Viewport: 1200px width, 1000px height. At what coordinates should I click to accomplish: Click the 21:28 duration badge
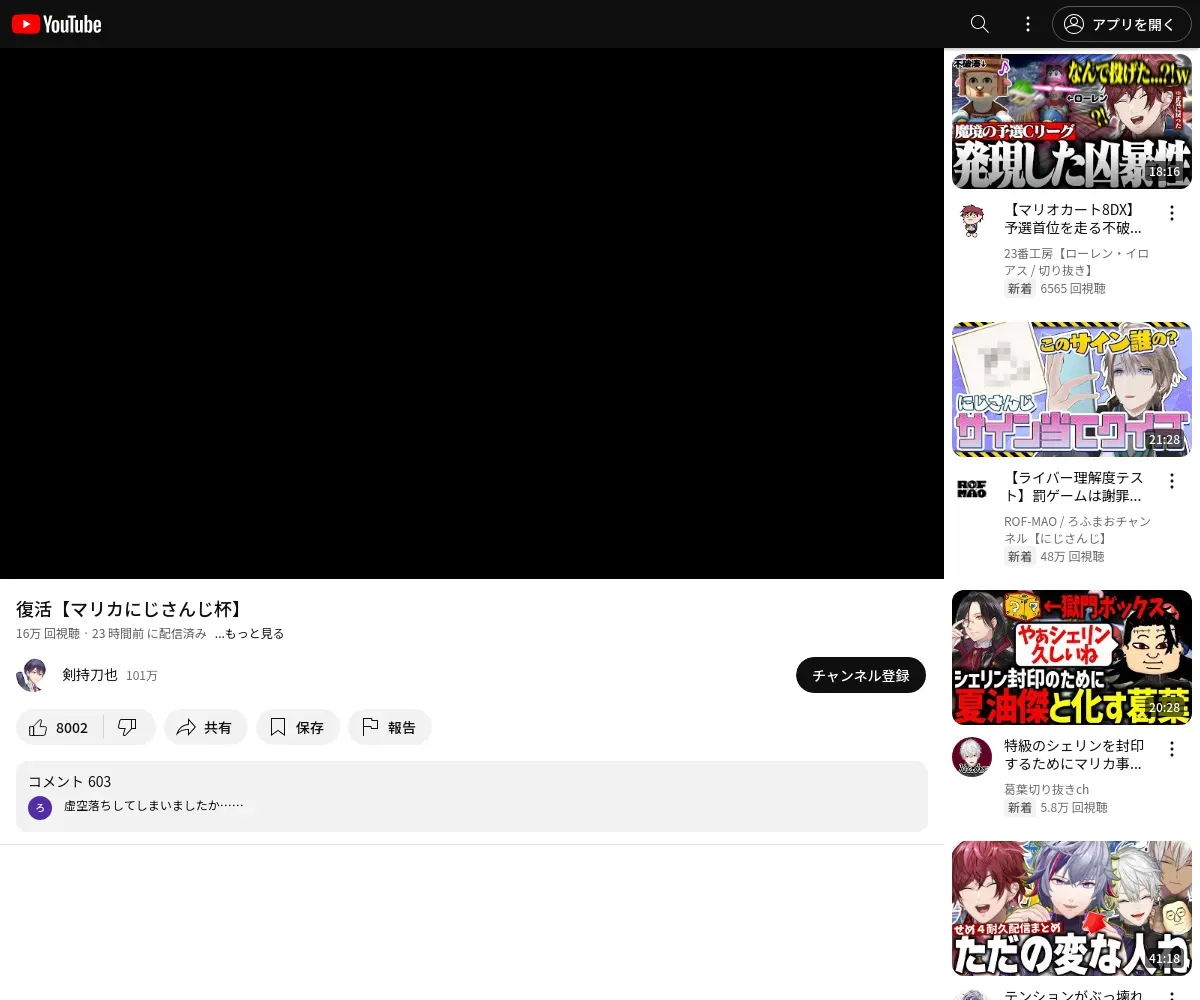tap(1164, 440)
